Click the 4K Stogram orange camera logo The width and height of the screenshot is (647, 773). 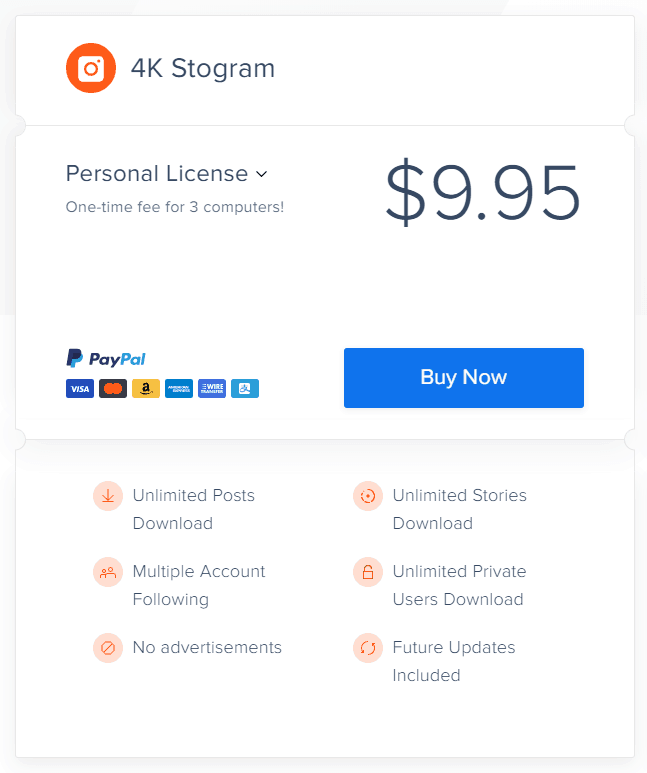[x=91, y=68]
